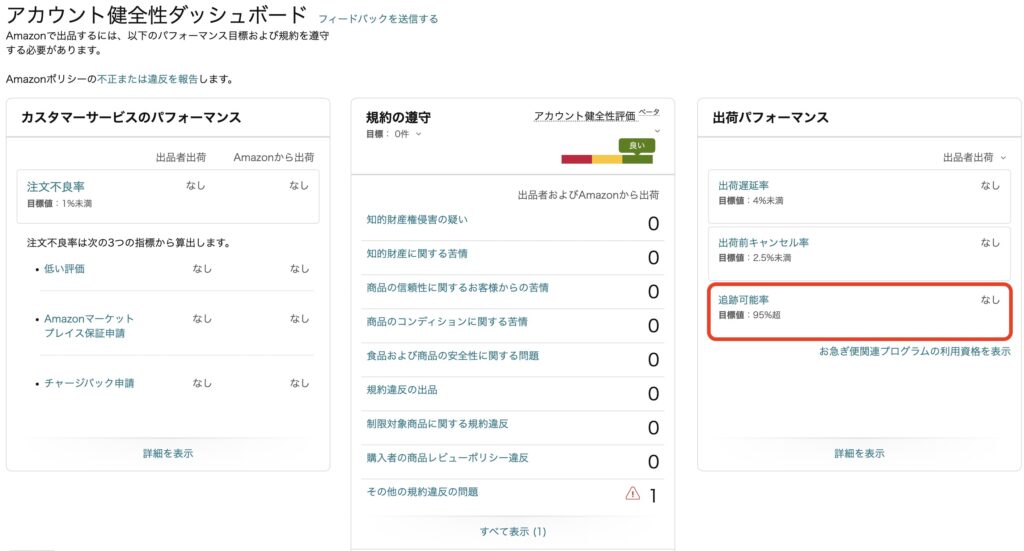Open the 追跡可能率 metric link

[x=743, y=300]
